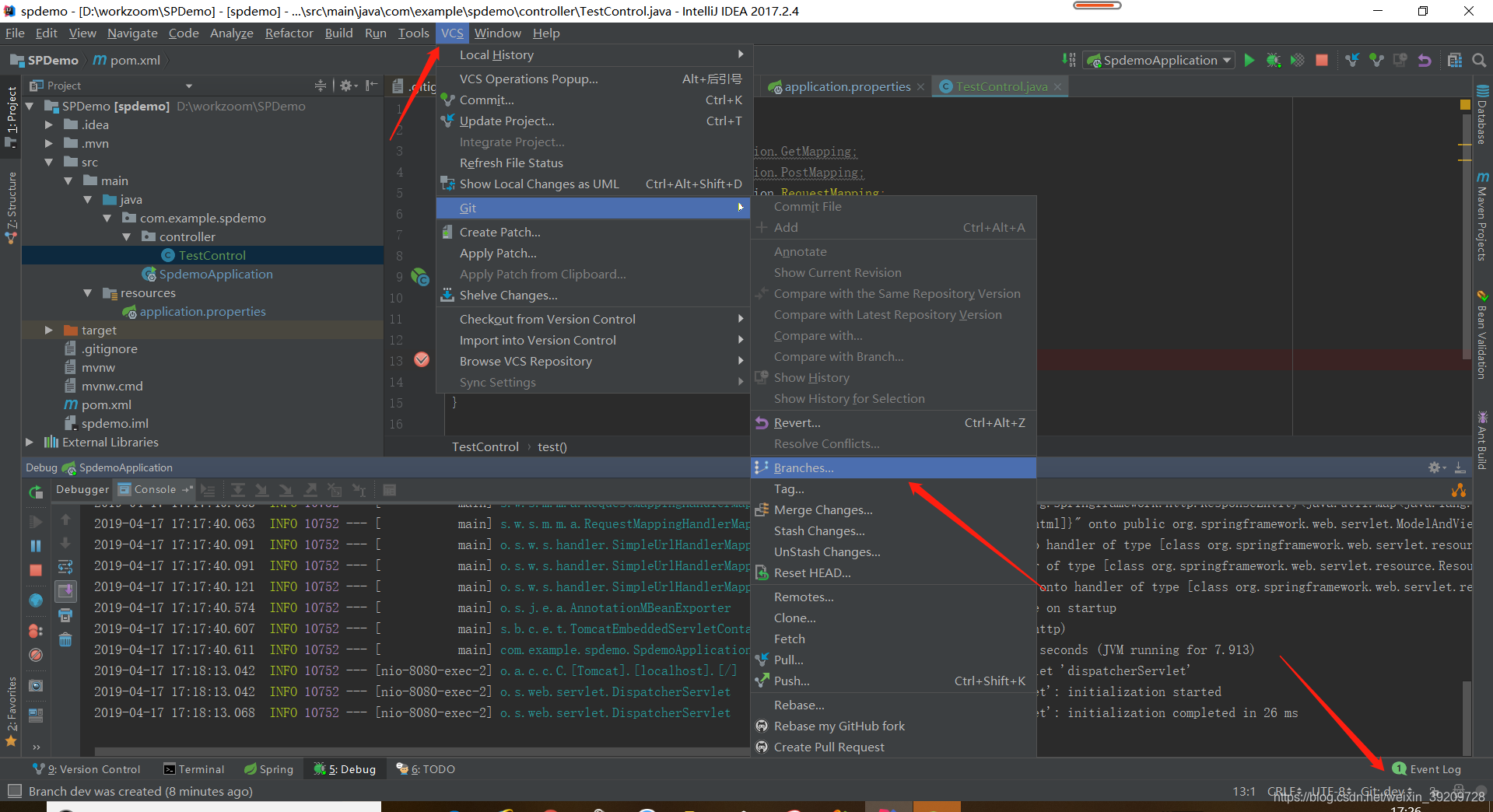Open the Structure side tool window

(x=11, y=207)
